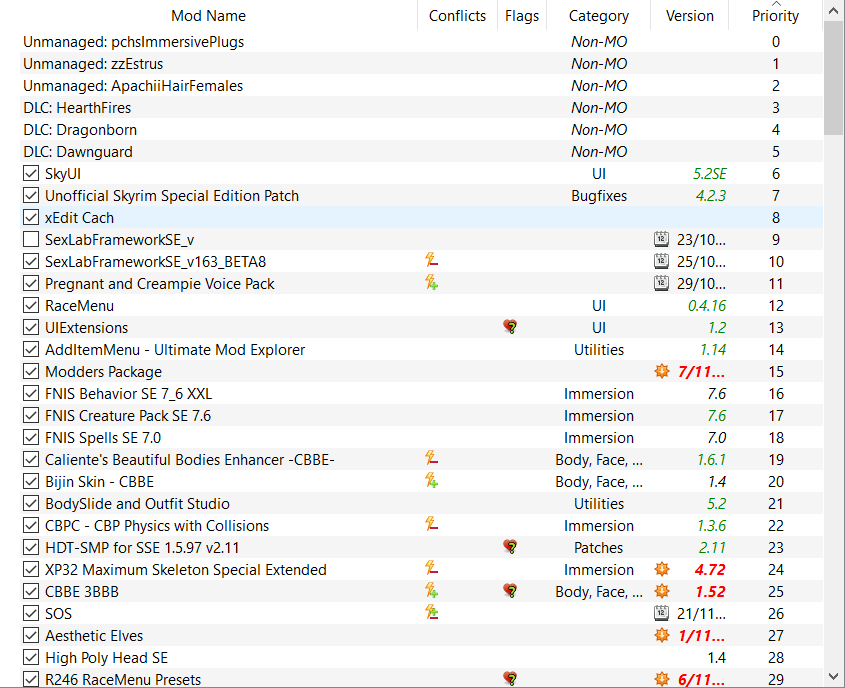This screenshot has width=845, height=688.
Task: Click the calendar icon in Pregnant and Creampie row
Action: tap(661, 283)
